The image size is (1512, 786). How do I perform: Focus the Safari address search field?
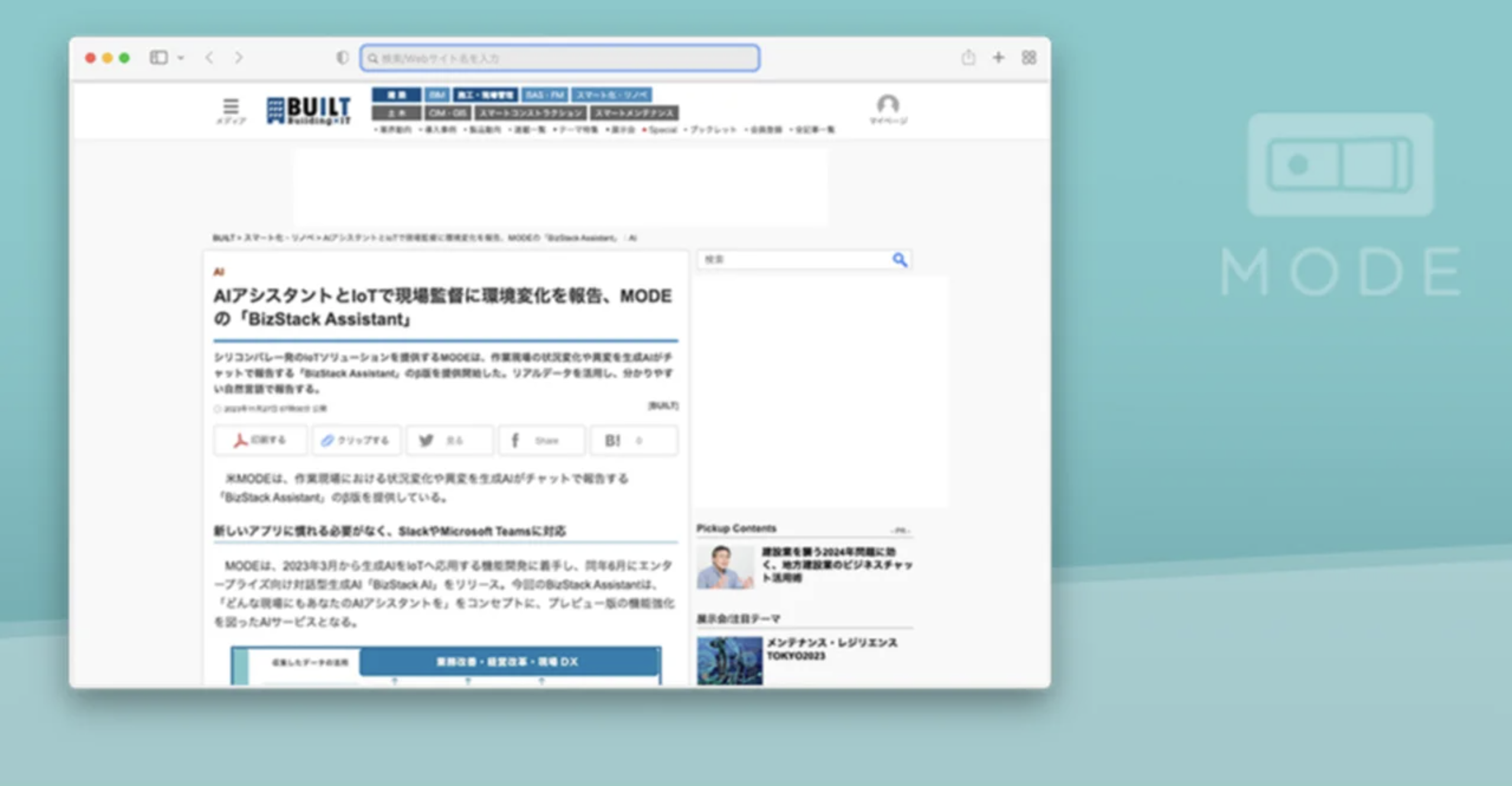point(560,58)
